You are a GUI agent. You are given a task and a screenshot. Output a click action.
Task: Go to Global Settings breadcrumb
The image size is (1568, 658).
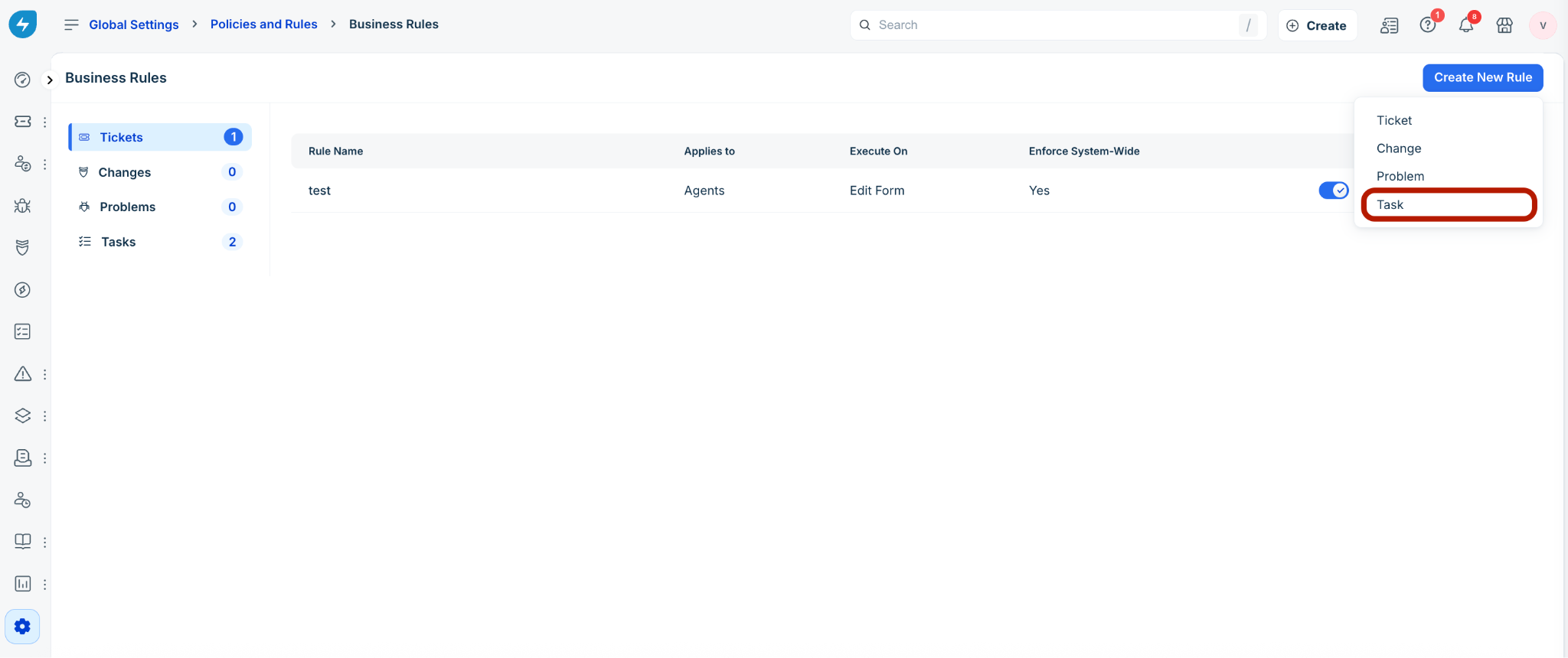coord(134,24)
